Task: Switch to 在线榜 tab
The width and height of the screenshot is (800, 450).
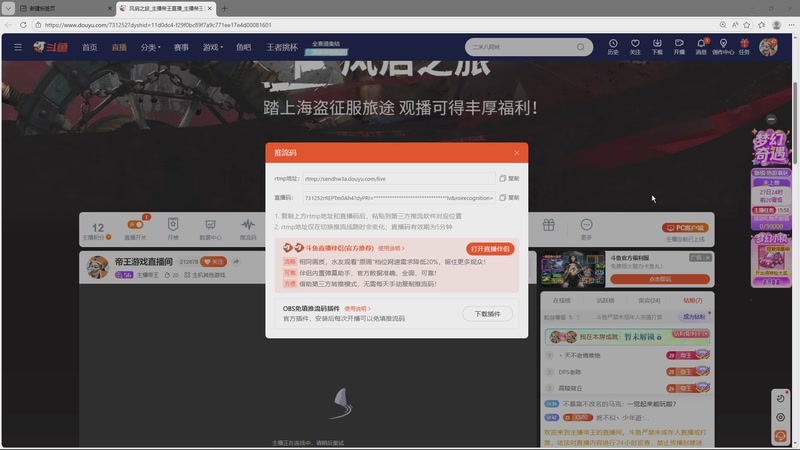Action: tap(562, 301)
